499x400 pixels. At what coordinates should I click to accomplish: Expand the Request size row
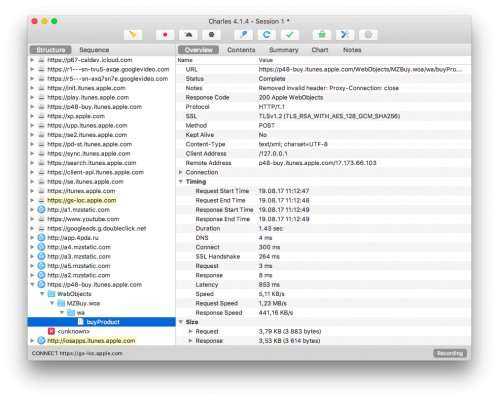190,331
